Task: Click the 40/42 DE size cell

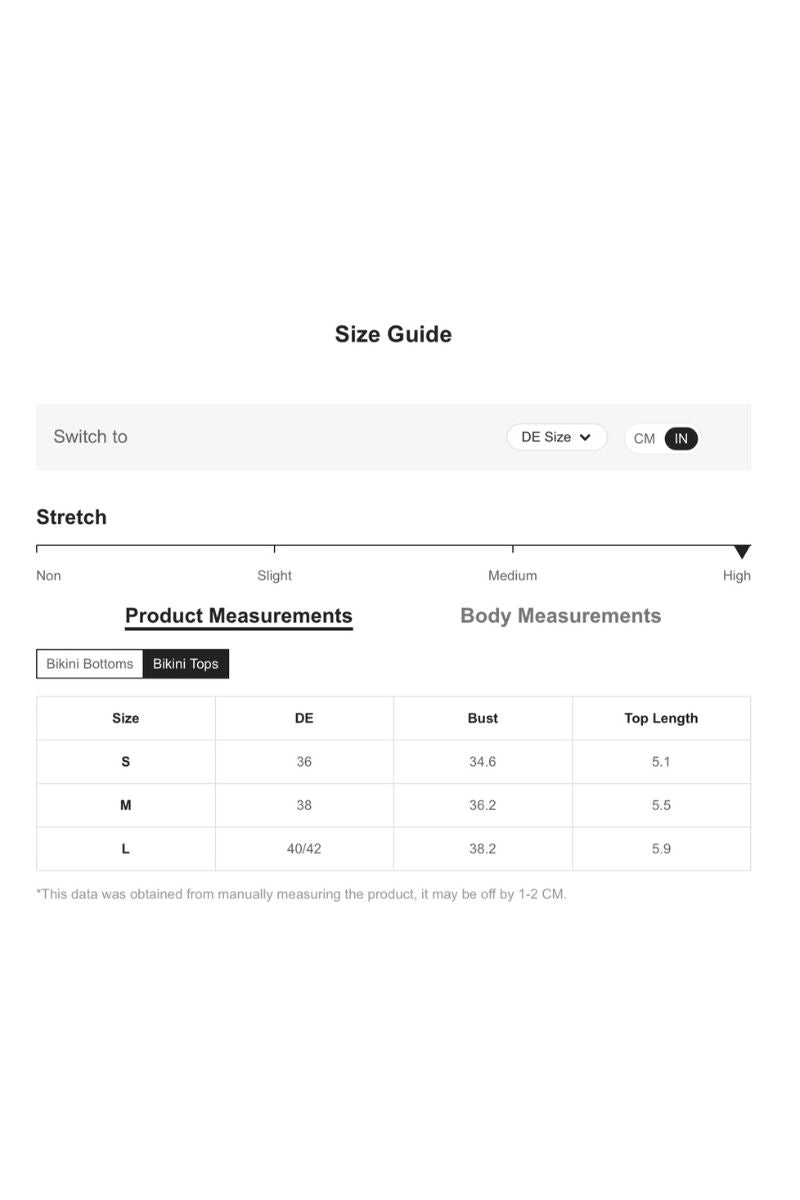Action: (304, 849)
